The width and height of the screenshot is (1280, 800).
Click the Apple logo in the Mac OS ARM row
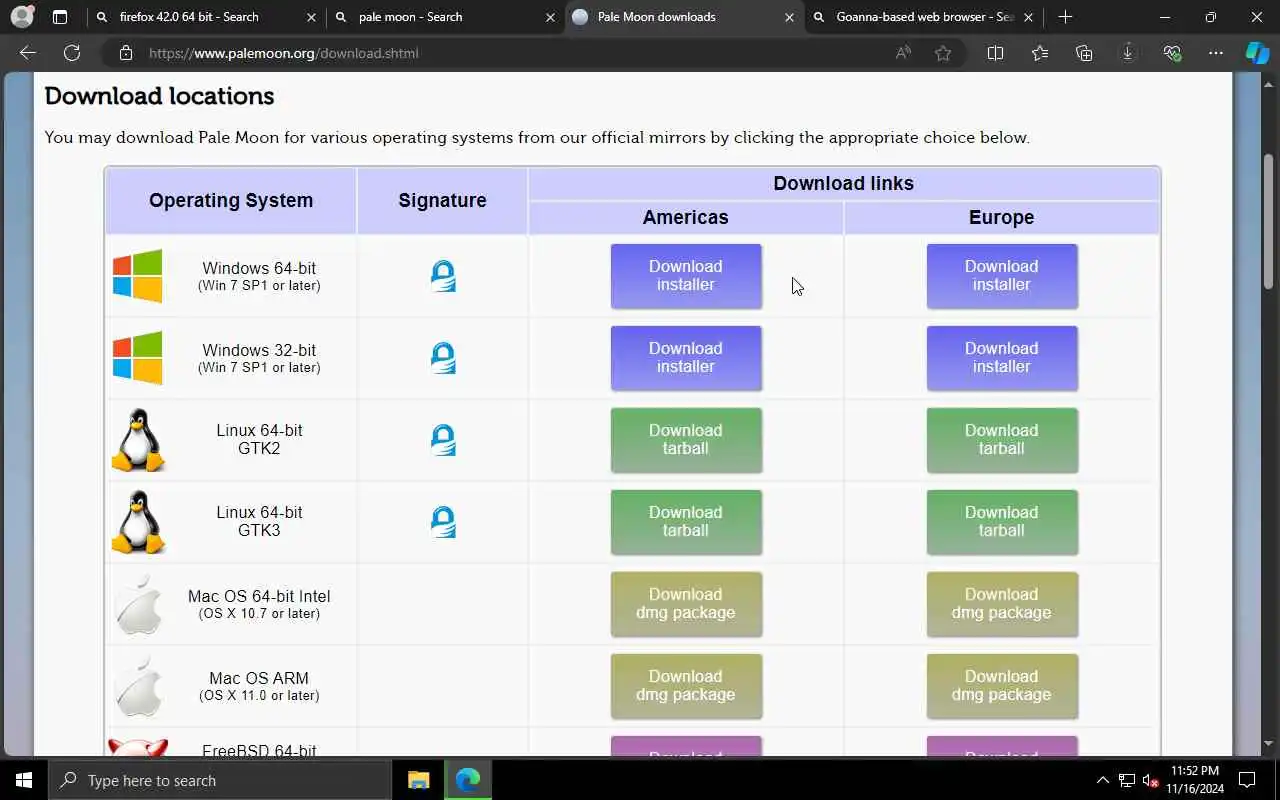[138, 686]
